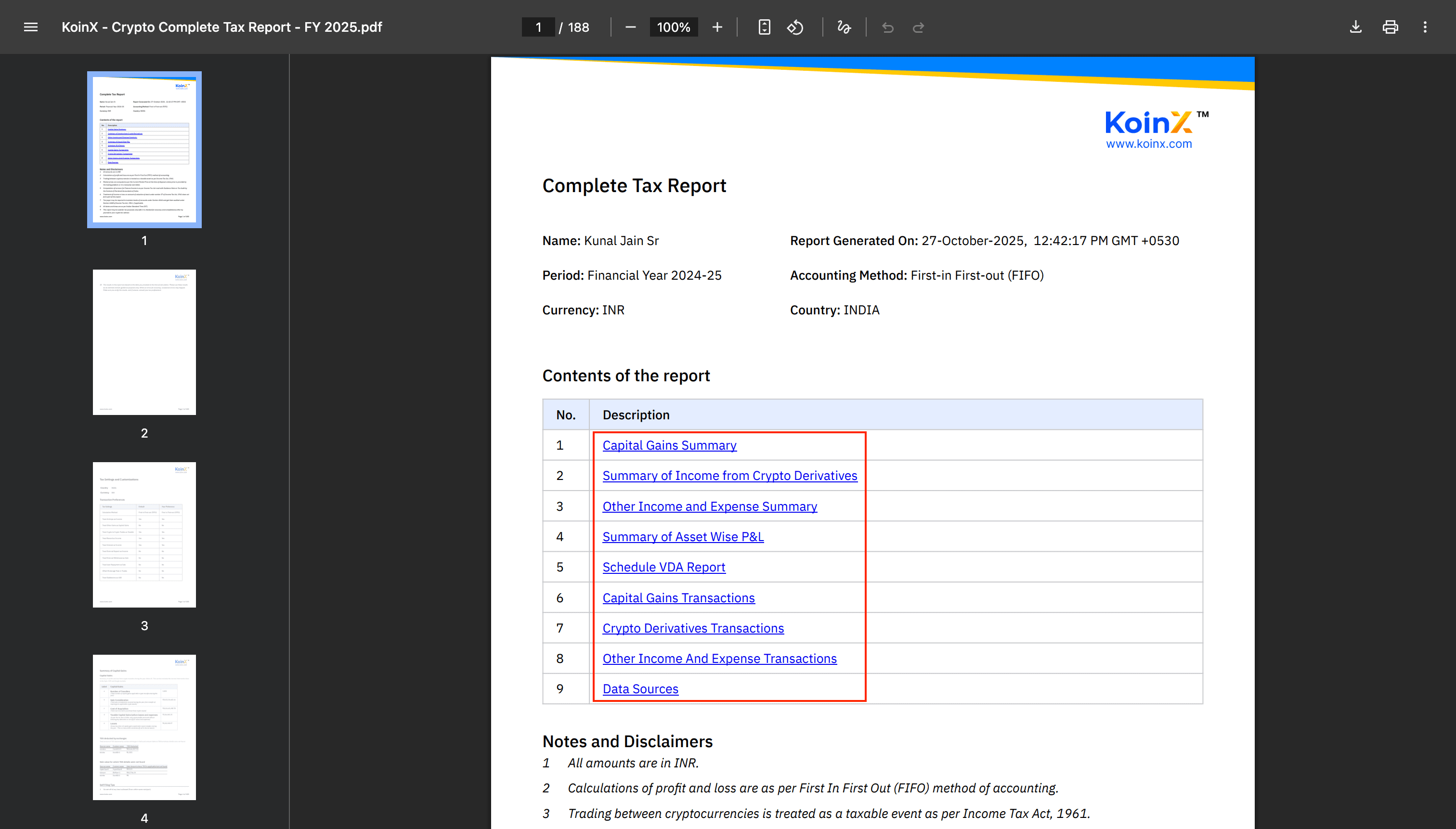Select the page 4 thumbnail
The height and width of the screenshot is (829, 1456).
coord(144,727)
